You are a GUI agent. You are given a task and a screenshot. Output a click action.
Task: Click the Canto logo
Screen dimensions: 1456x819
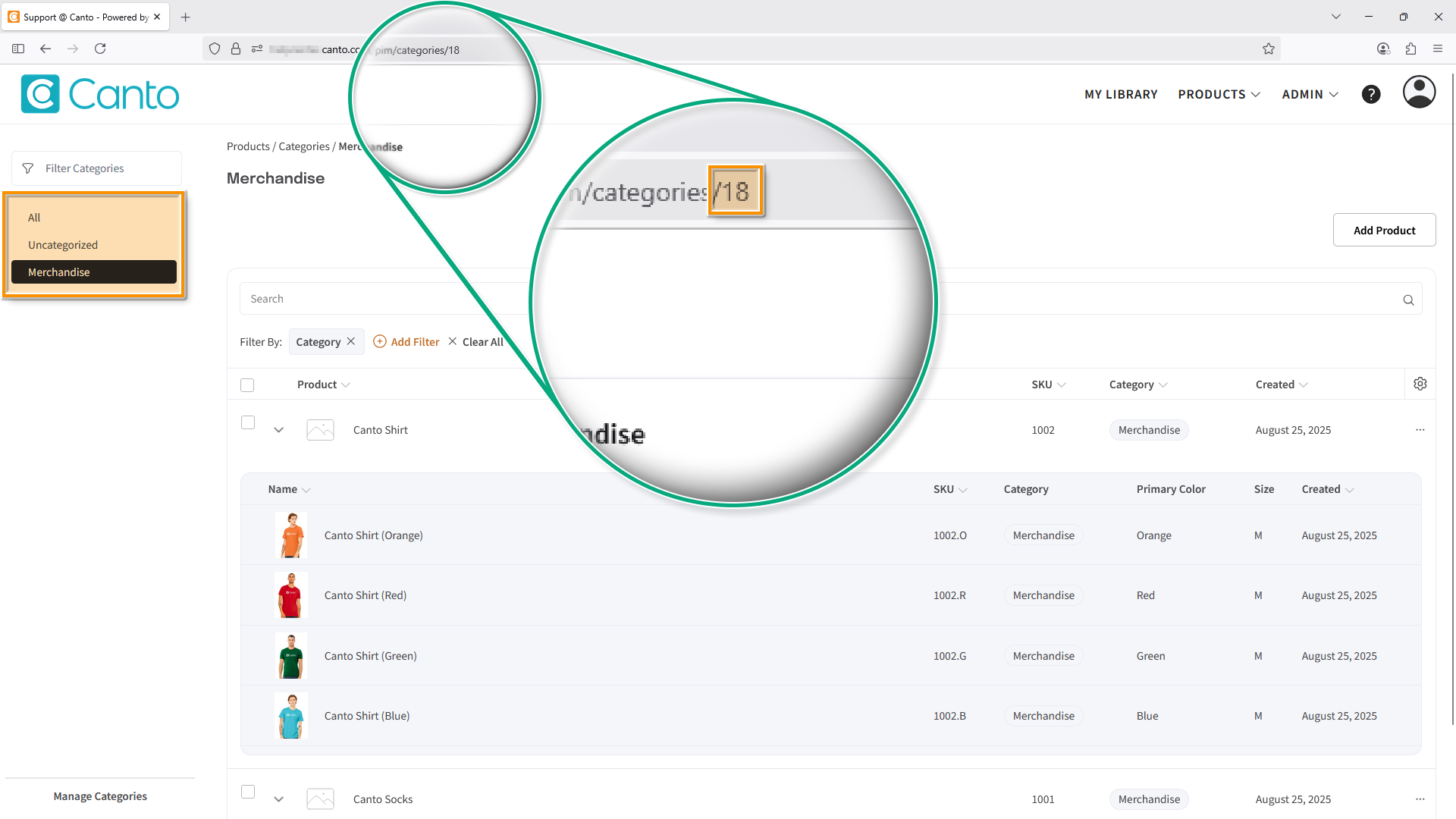tap(100, 94)
